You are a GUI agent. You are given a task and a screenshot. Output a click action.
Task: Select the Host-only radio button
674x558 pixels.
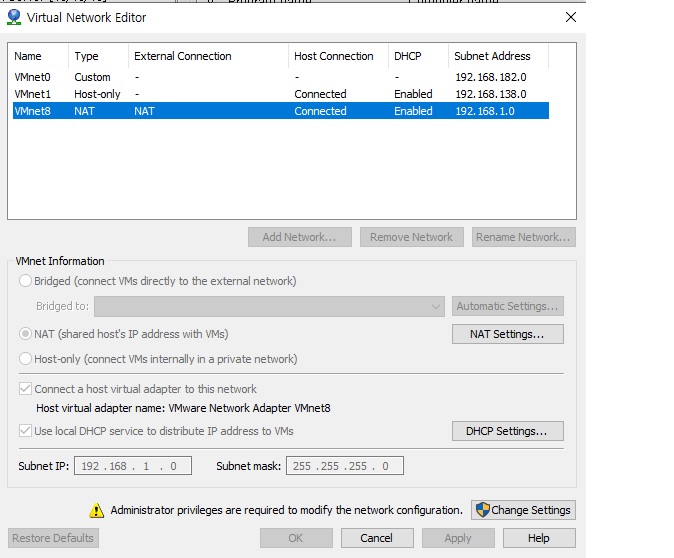click(x=25, y=359)
